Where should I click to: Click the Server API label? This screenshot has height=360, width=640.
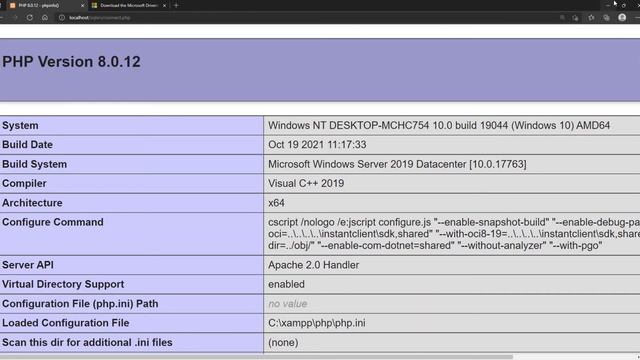(x=28, y=265)
